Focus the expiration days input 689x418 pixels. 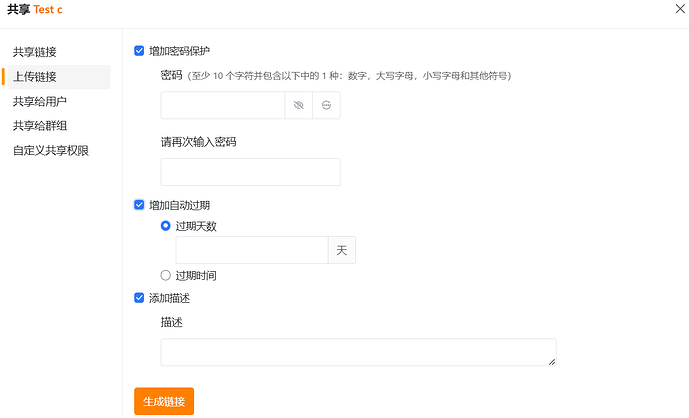coord(252,250)
